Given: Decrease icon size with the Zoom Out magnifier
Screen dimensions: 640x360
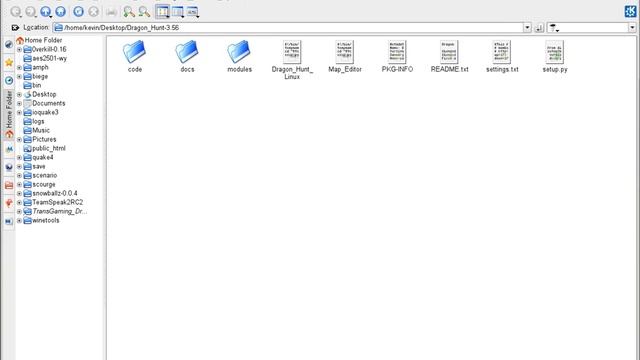Looking at the screenshot, I should click(x=144, y=12).
